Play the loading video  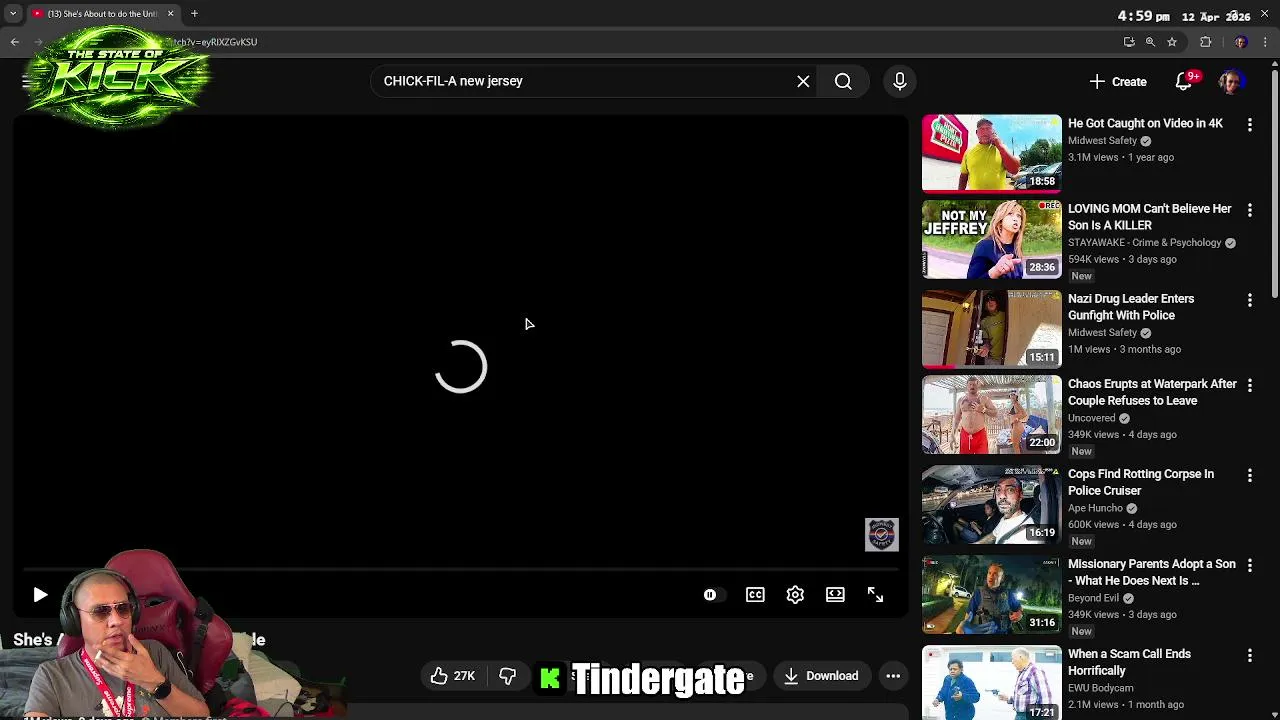coord(40,595)
